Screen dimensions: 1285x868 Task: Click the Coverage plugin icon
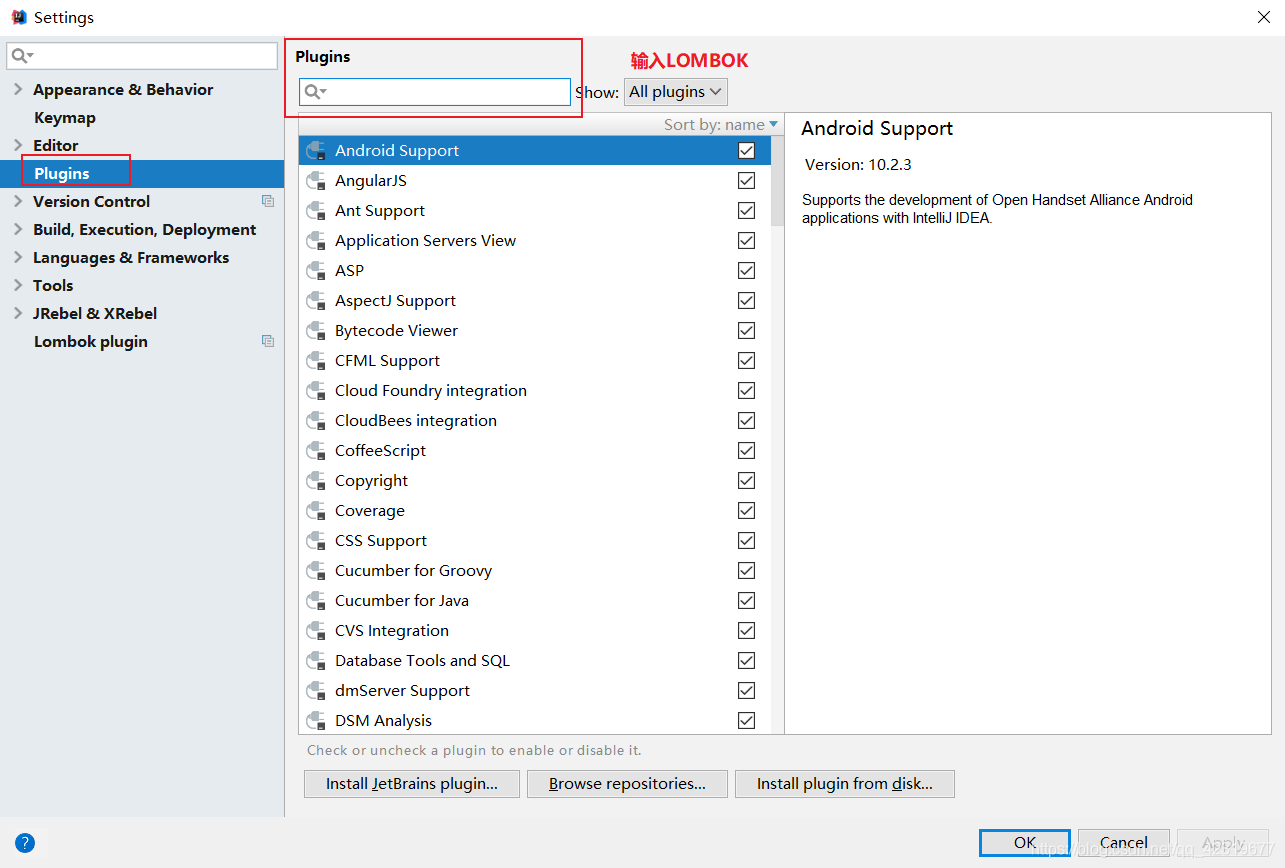pyautogui.click(x=317, y=510)
